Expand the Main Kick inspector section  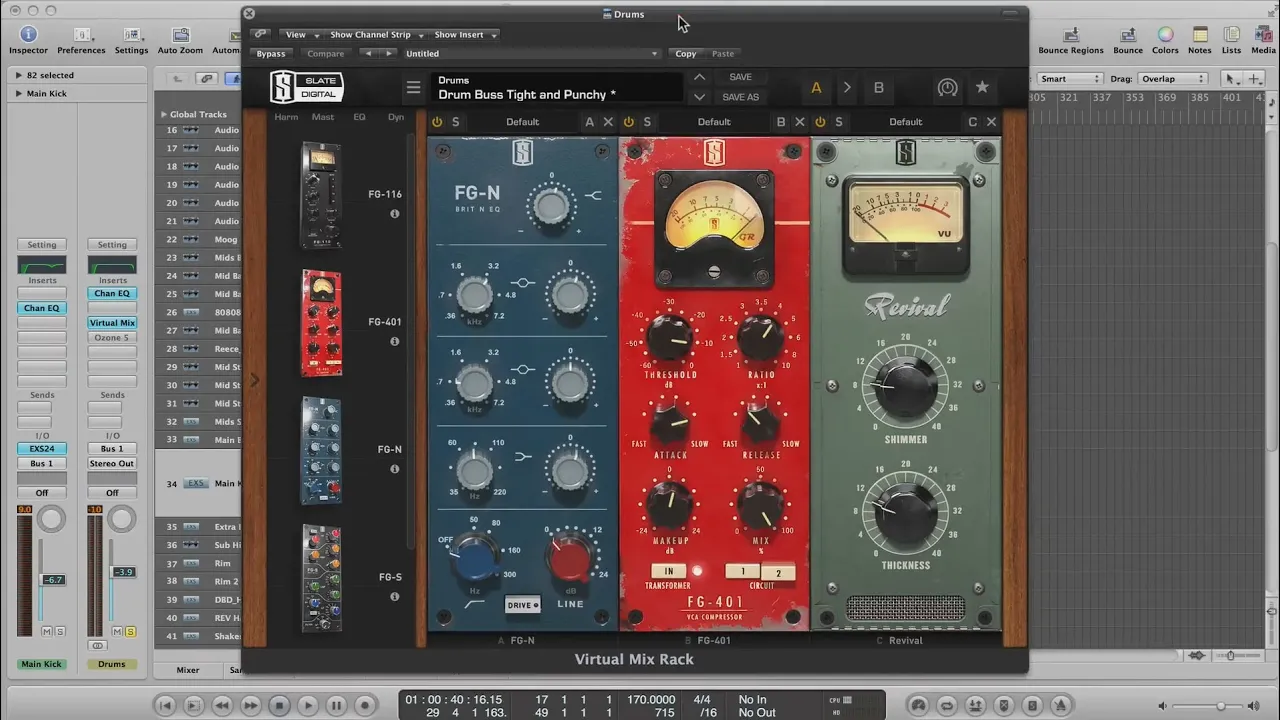18,93
